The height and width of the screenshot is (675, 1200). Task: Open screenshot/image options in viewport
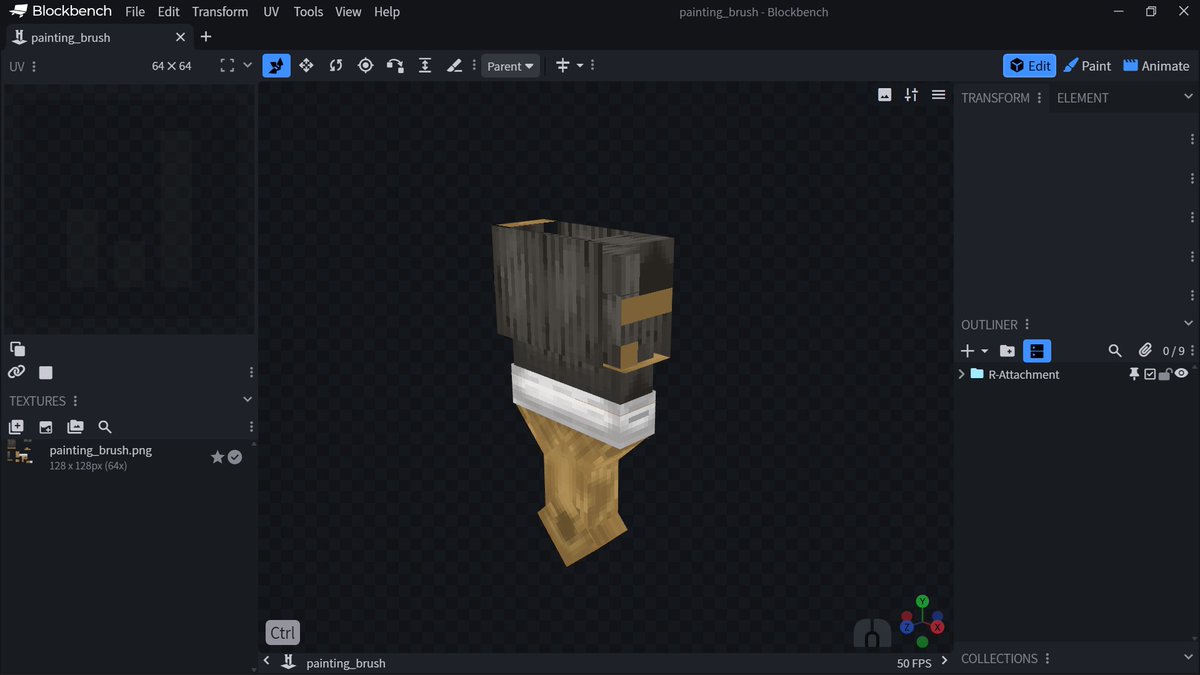tap(884, 94)
